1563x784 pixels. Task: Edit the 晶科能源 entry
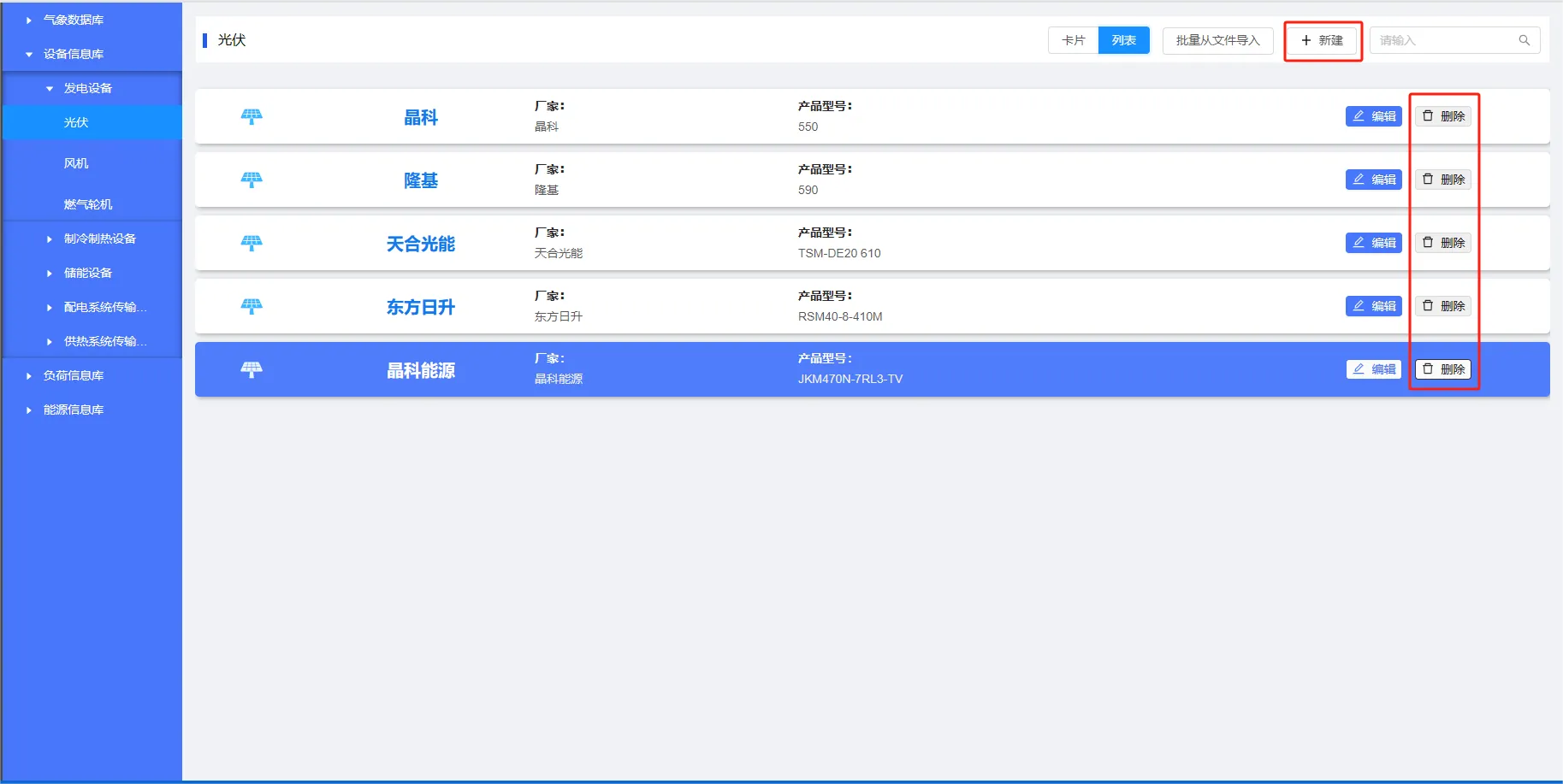pos(1373,369)
